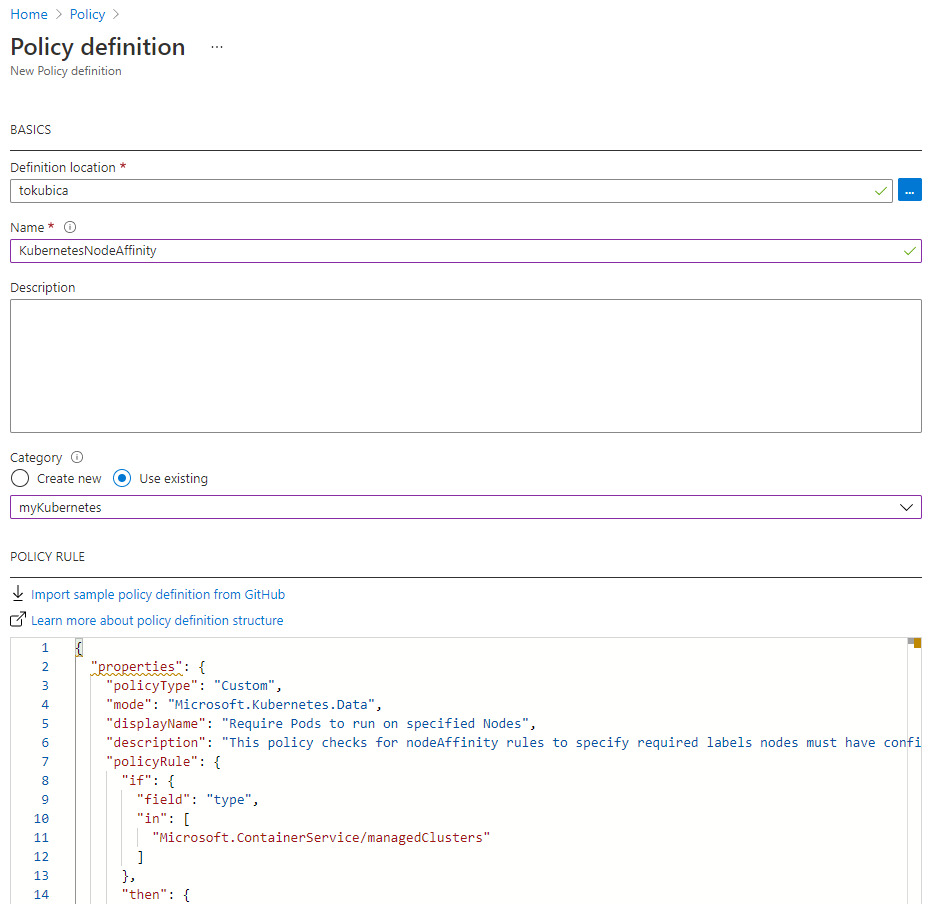This screenshot has width=946, height=904.
Task: Click the info icon next to Name
Action: pos(70,227)
